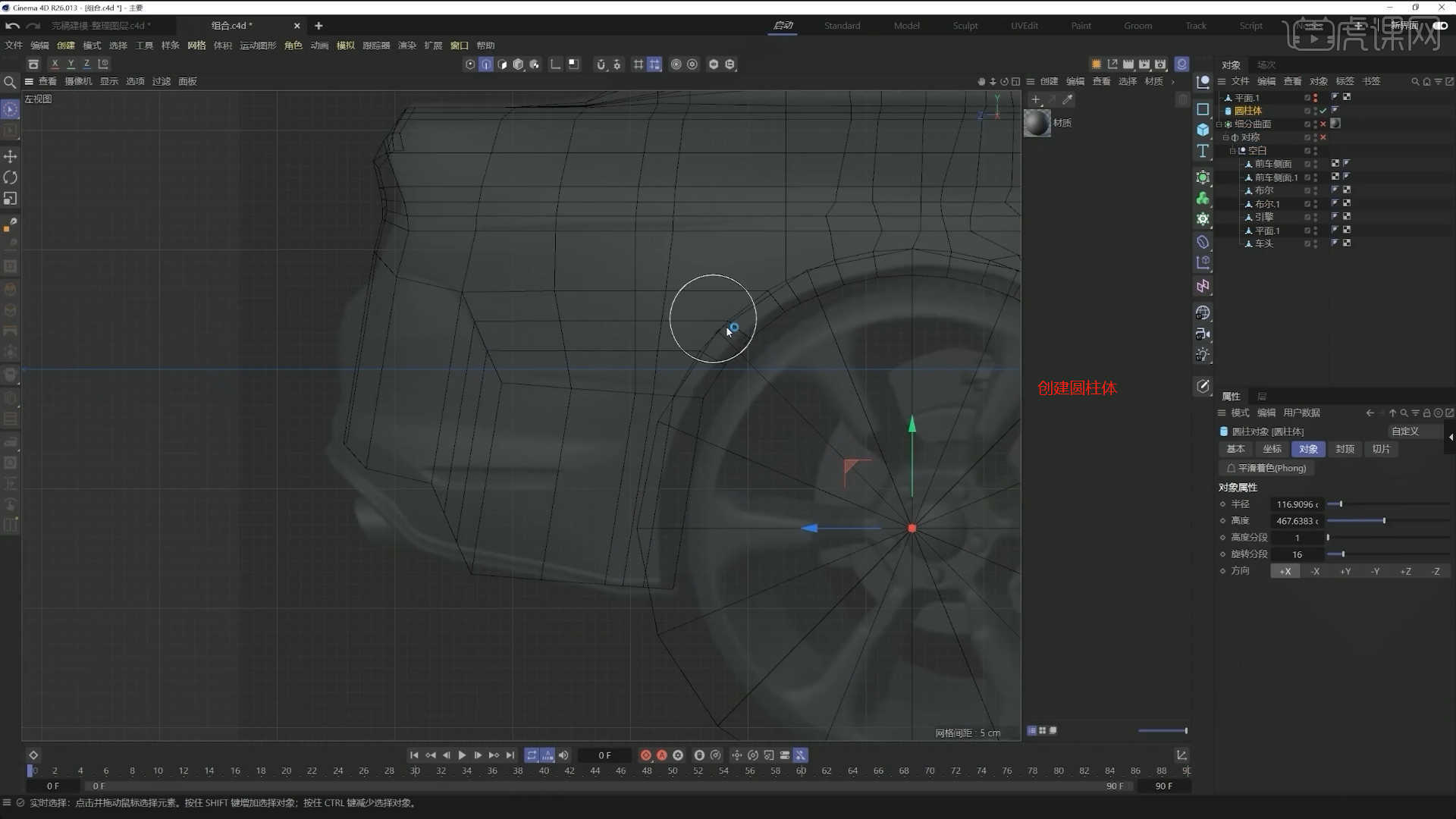The image size is (1456, 819).
Task: Adjust the 高度 height slider
Action: pyautogui.click(x=1388, y=521)
